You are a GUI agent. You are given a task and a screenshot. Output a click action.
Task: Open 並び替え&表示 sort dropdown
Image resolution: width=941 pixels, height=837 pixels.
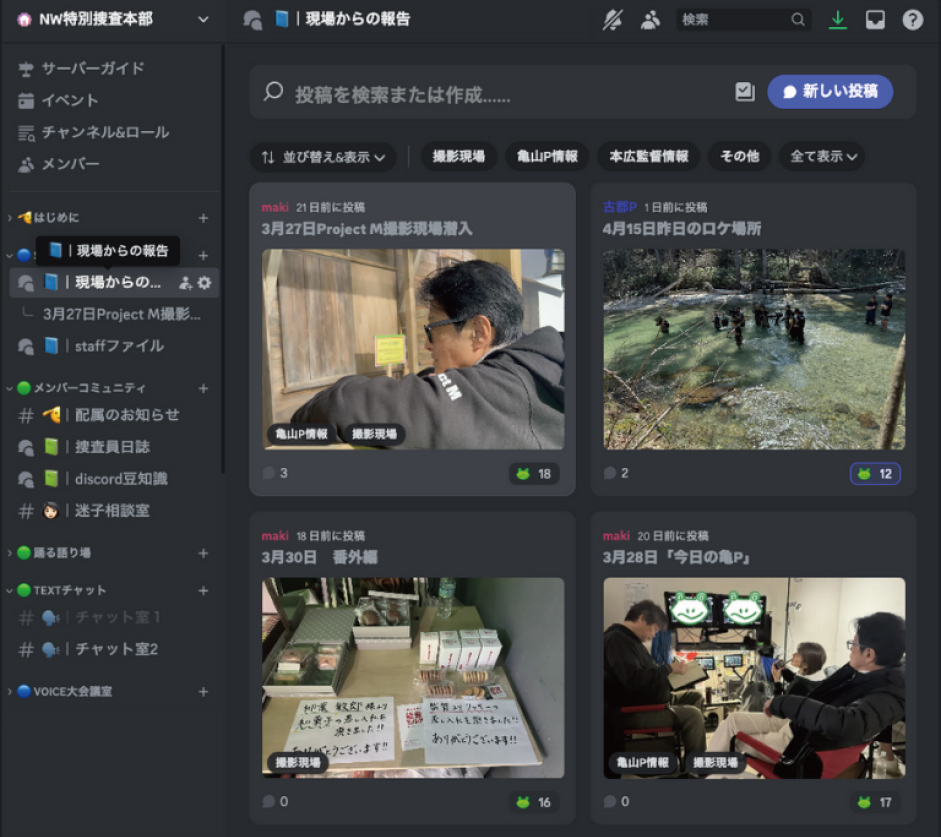322,157
